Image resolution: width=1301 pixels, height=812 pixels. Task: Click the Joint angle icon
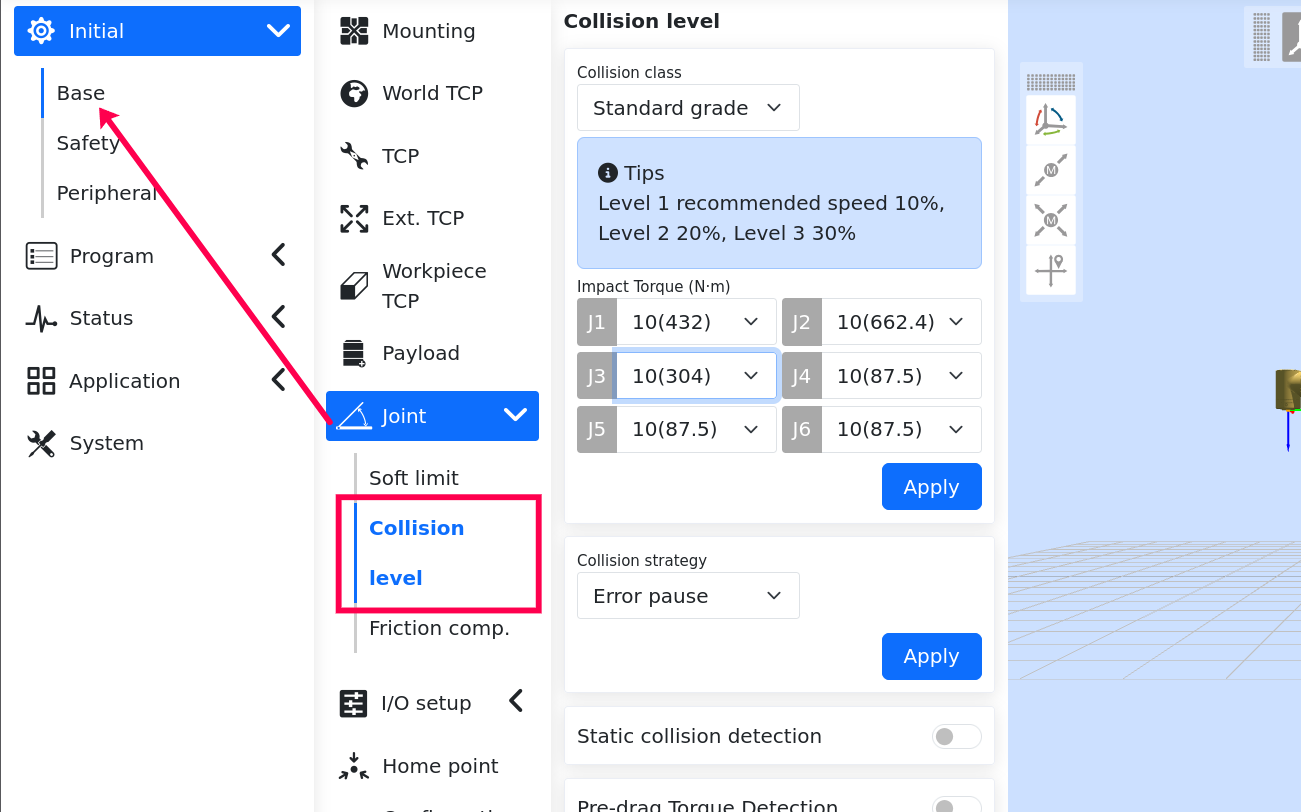[354, 416]
